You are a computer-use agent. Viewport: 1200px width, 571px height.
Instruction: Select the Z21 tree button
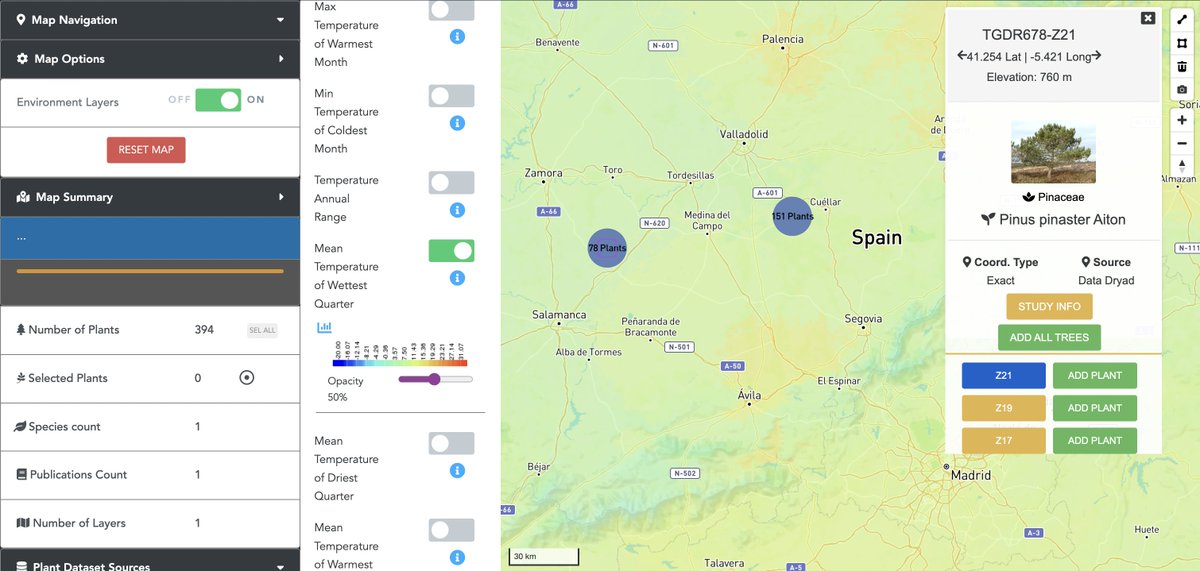click(1003, 375)
